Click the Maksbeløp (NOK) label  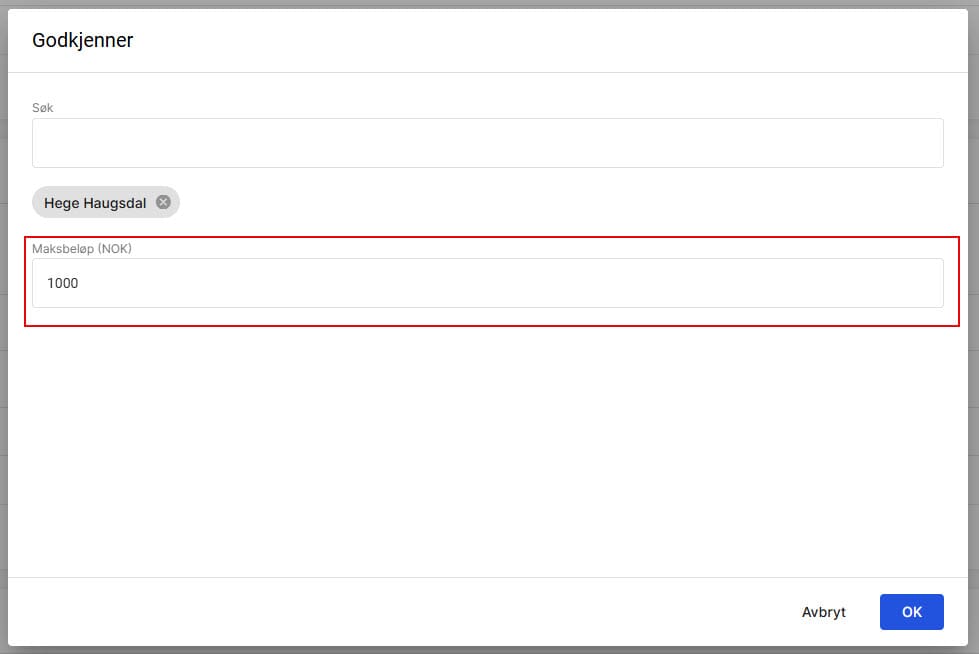click(82, 248)
